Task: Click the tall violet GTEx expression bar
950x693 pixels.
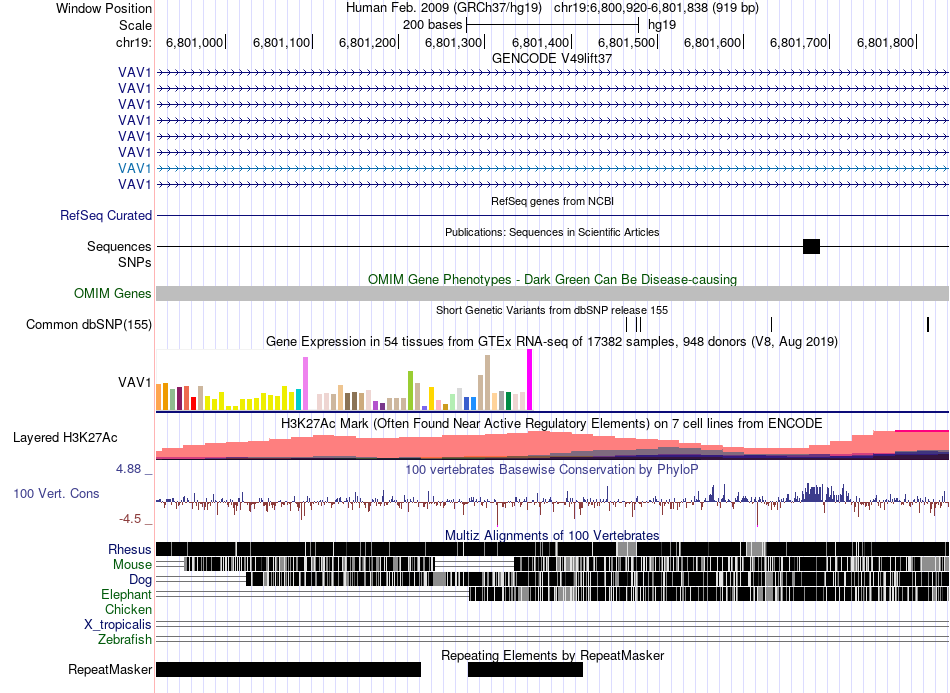Action: (x=305, y=383)
